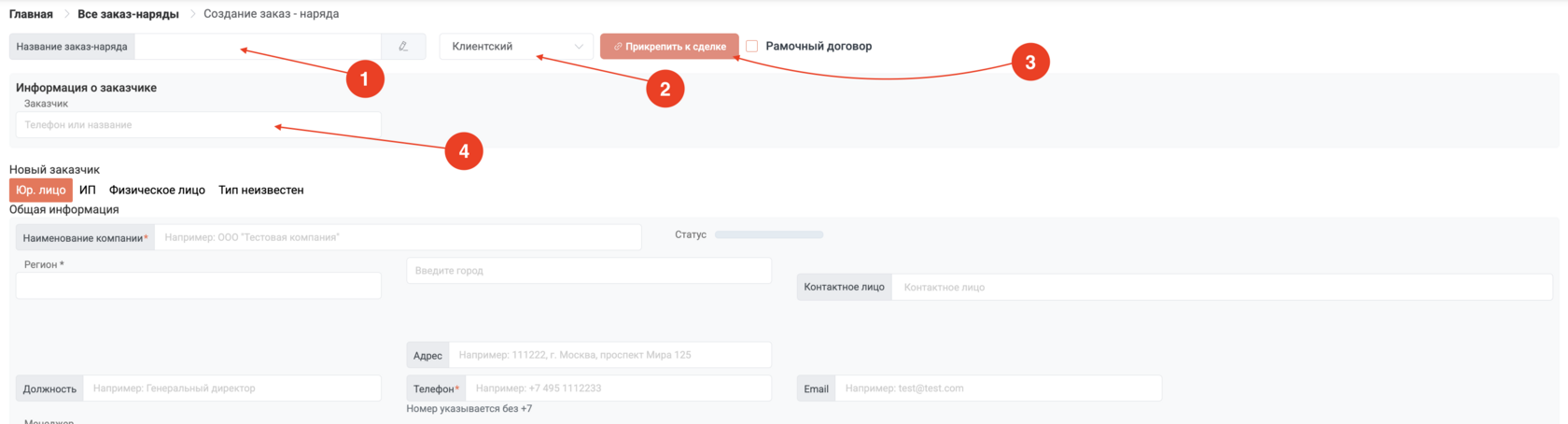Focus the Введите город input field

(589, 271)
